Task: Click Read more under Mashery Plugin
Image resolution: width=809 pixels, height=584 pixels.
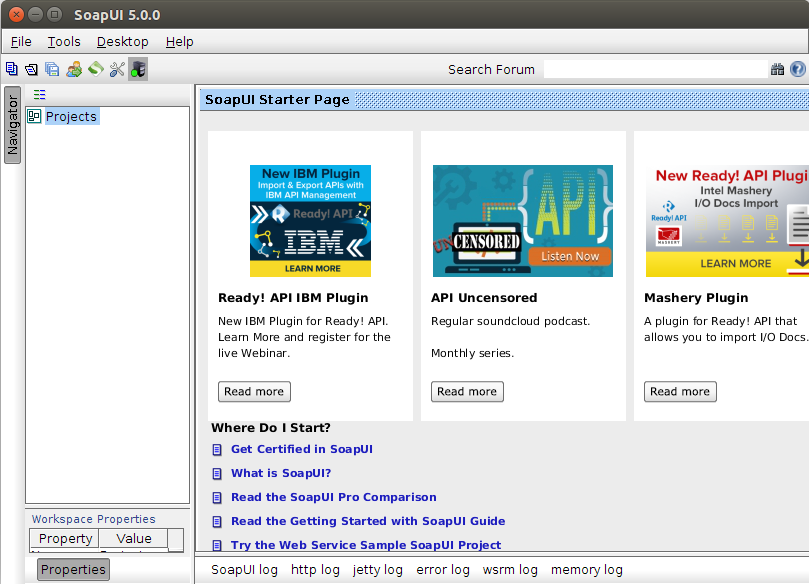Action: coord(680,392)
